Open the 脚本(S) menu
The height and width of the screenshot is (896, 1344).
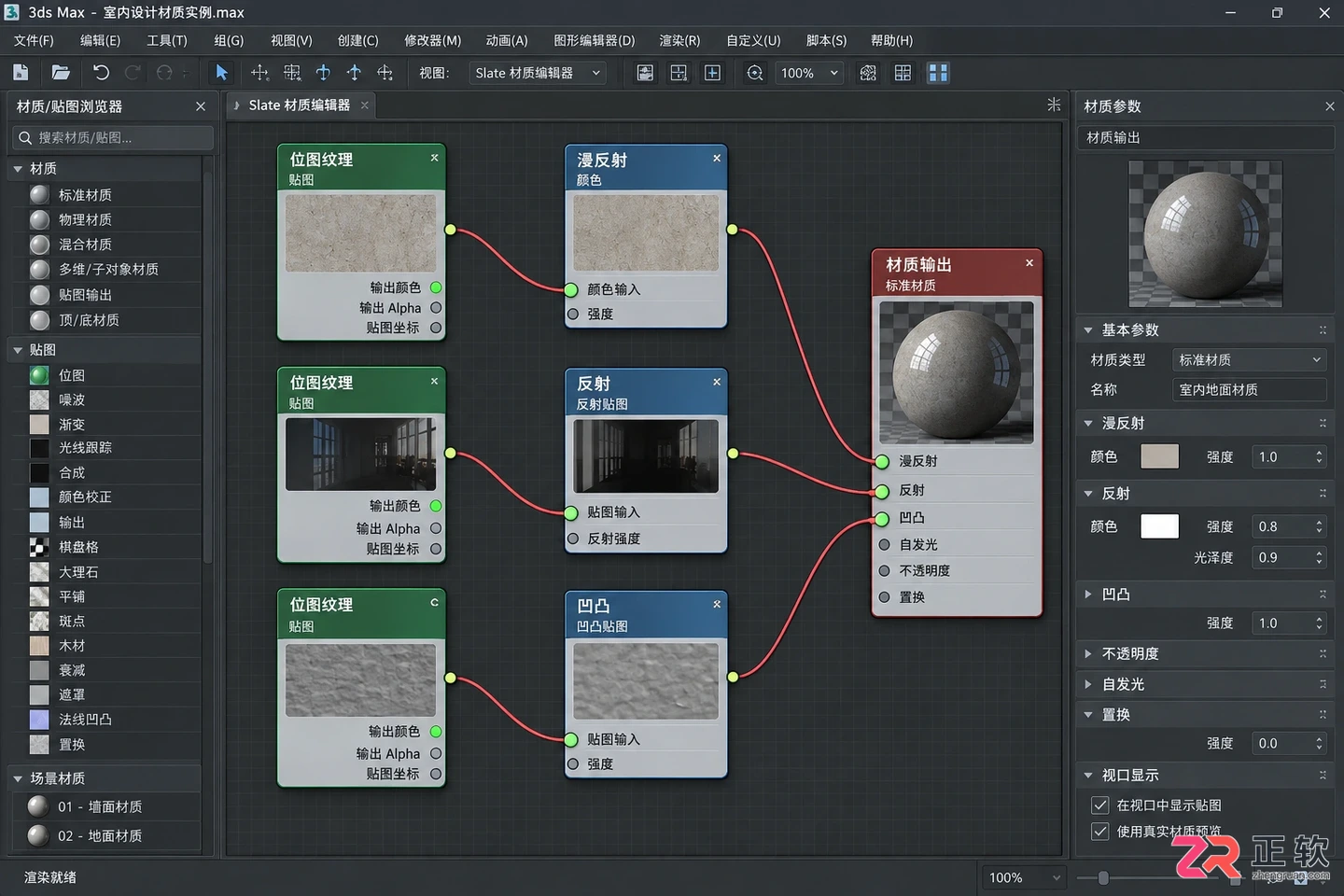point(826,40)
